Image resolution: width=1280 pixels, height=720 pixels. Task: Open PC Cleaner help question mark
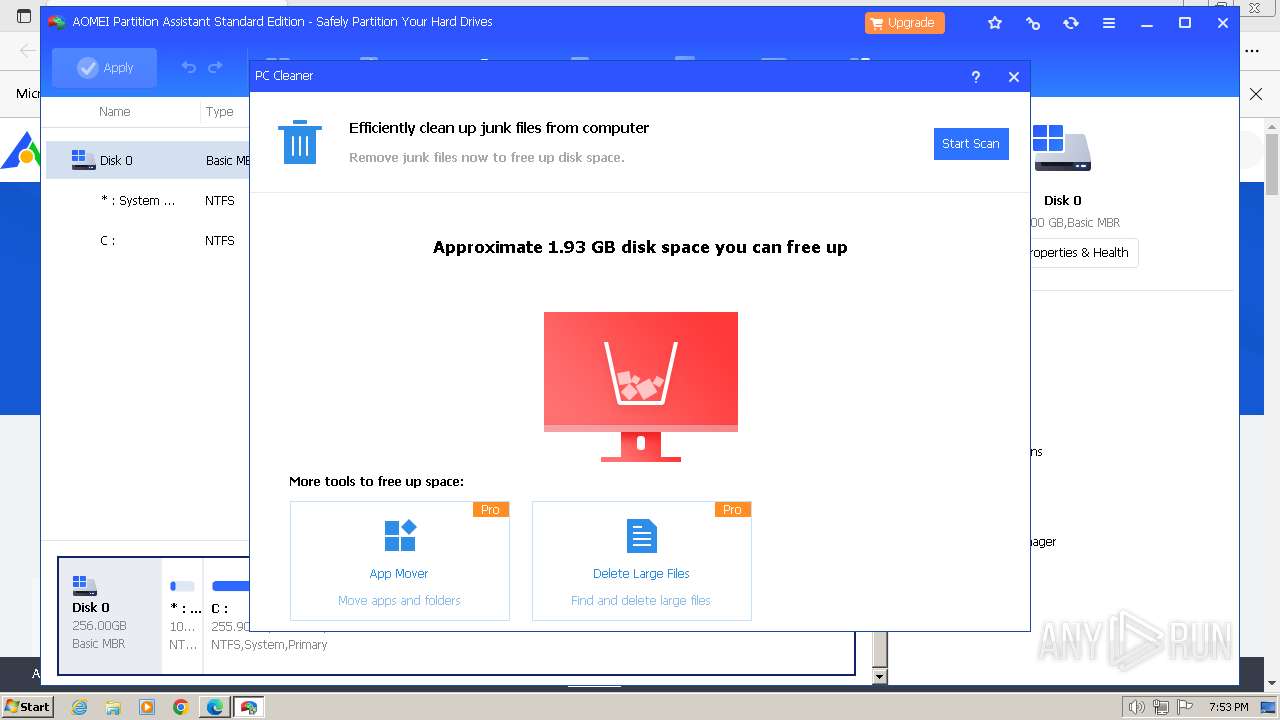click(x=976, y=77)
